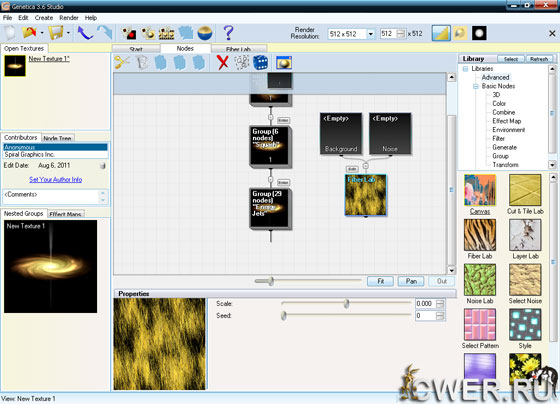Screen dimensions: 560x404
Task: Open the New Texture 1 link
Action: [x=49, y=59]
